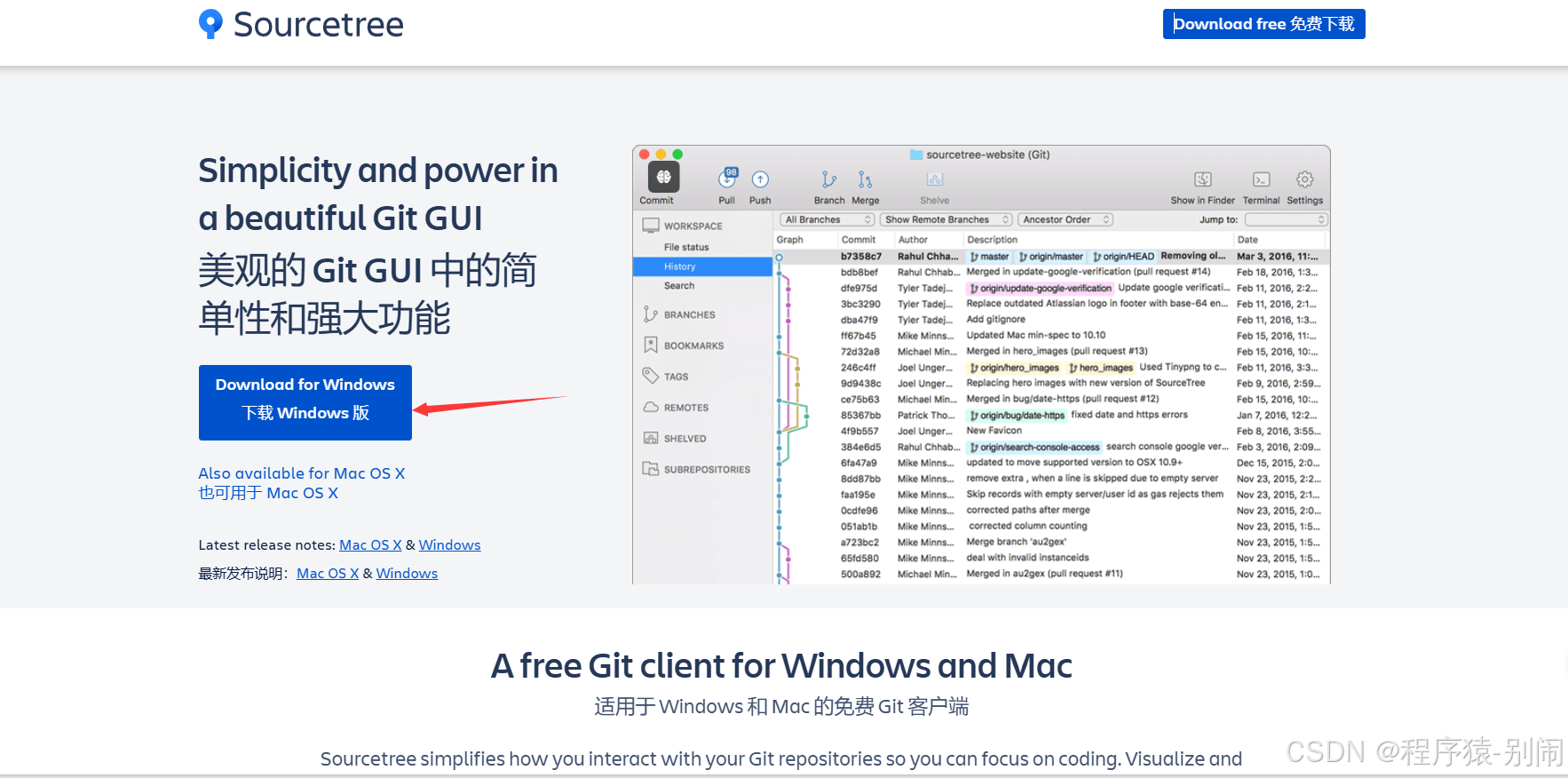
Task: Select commit row 246c4ff
Action: point(1051,368)
